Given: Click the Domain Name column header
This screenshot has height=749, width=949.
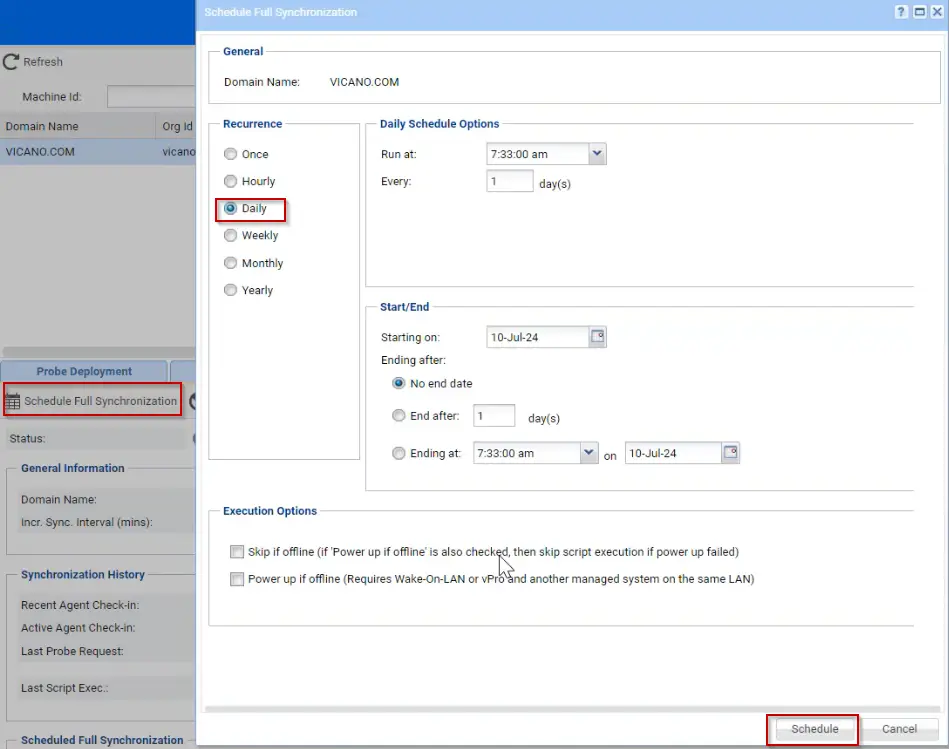Looking at the screenshot, I should pyautogui.click(x=77, y=126).
